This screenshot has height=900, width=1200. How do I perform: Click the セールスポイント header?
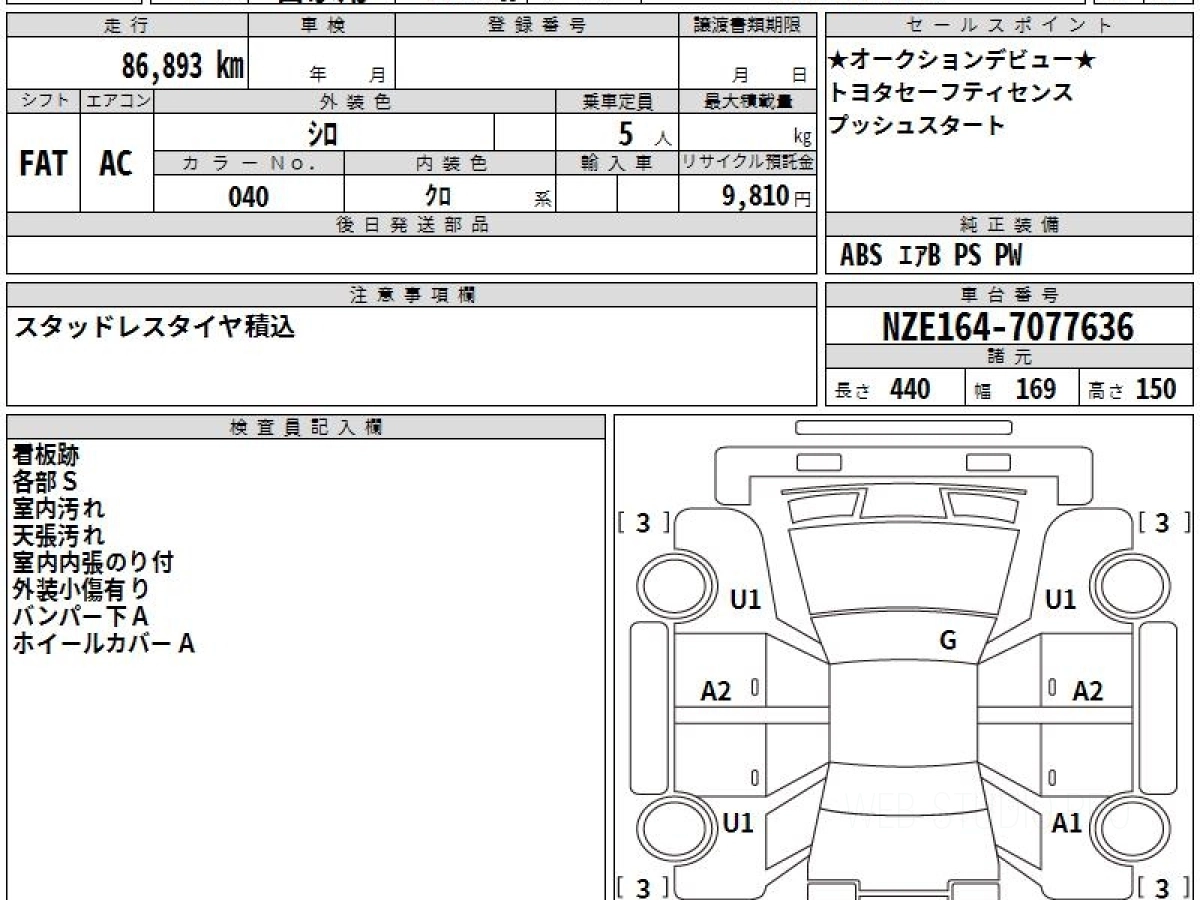(x=1010, y=26)
